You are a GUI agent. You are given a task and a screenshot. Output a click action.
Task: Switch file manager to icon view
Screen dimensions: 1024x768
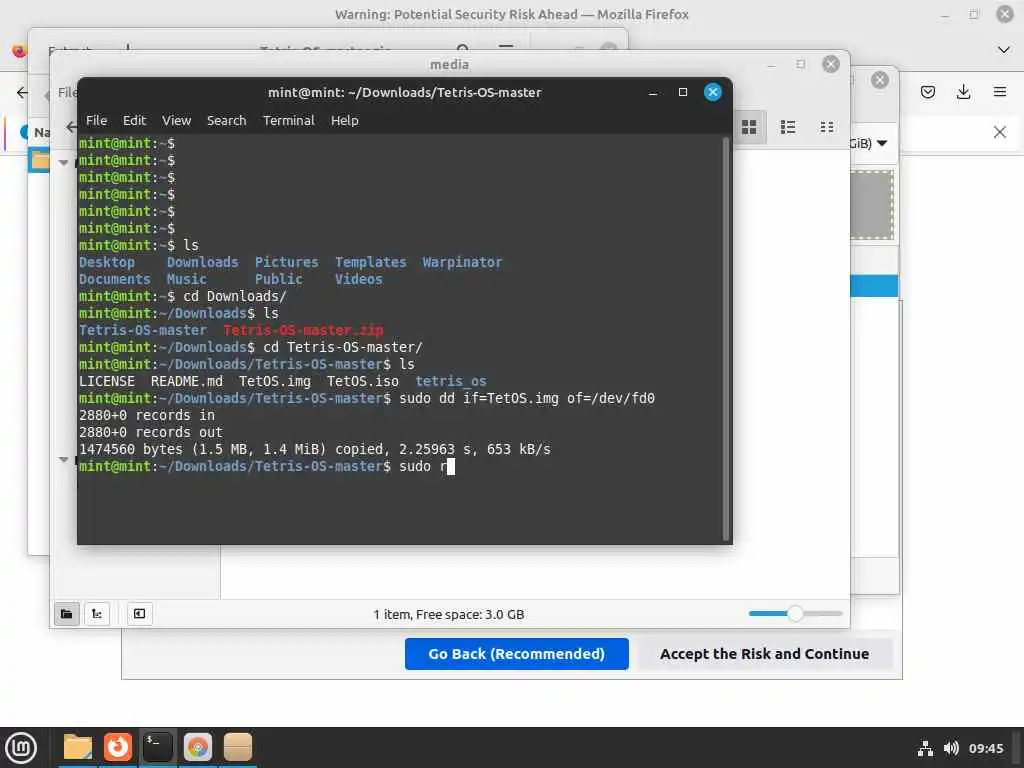(749, 127)
